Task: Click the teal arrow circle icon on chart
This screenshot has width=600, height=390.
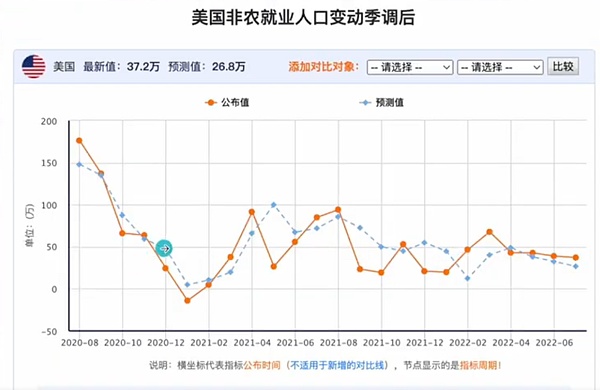Action: click(164, 248)
